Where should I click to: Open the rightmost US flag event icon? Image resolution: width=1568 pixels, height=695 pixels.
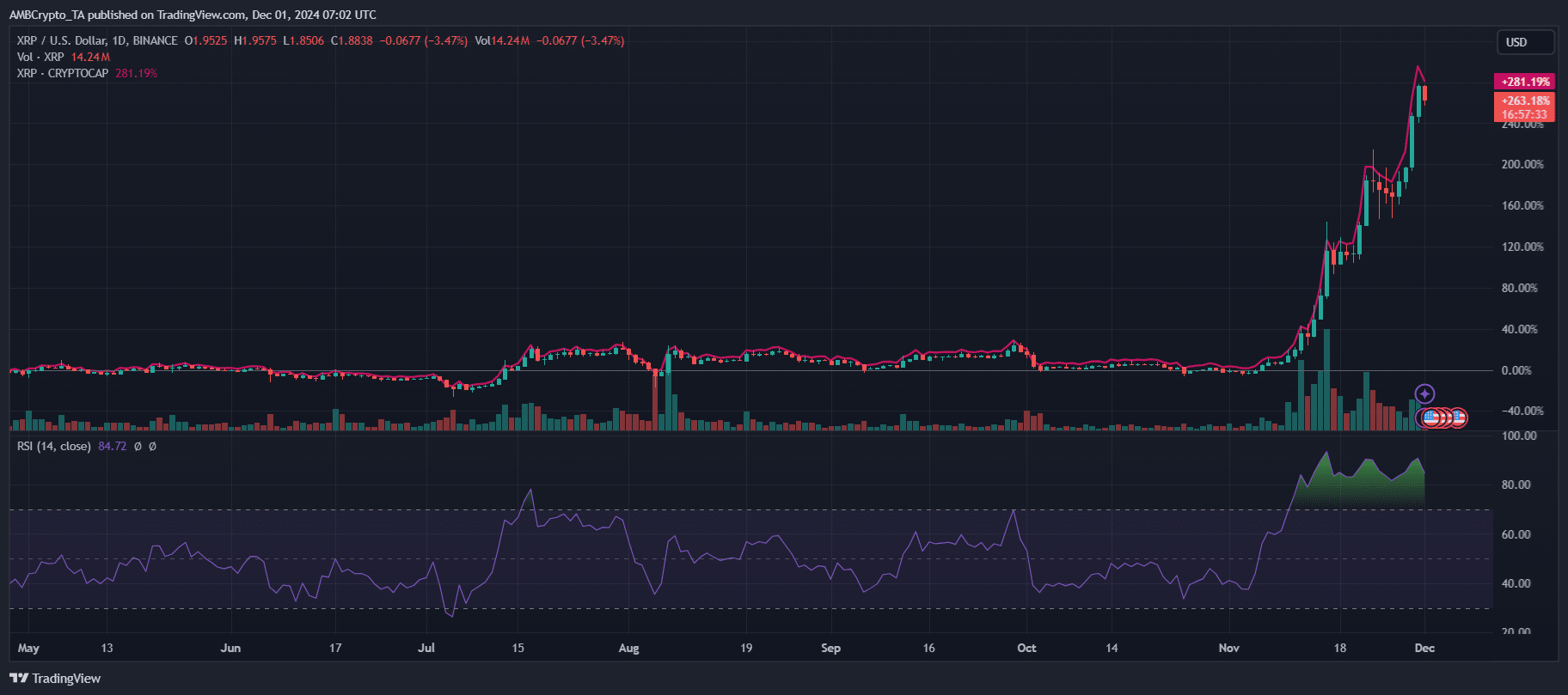[x=1459, y=418]
